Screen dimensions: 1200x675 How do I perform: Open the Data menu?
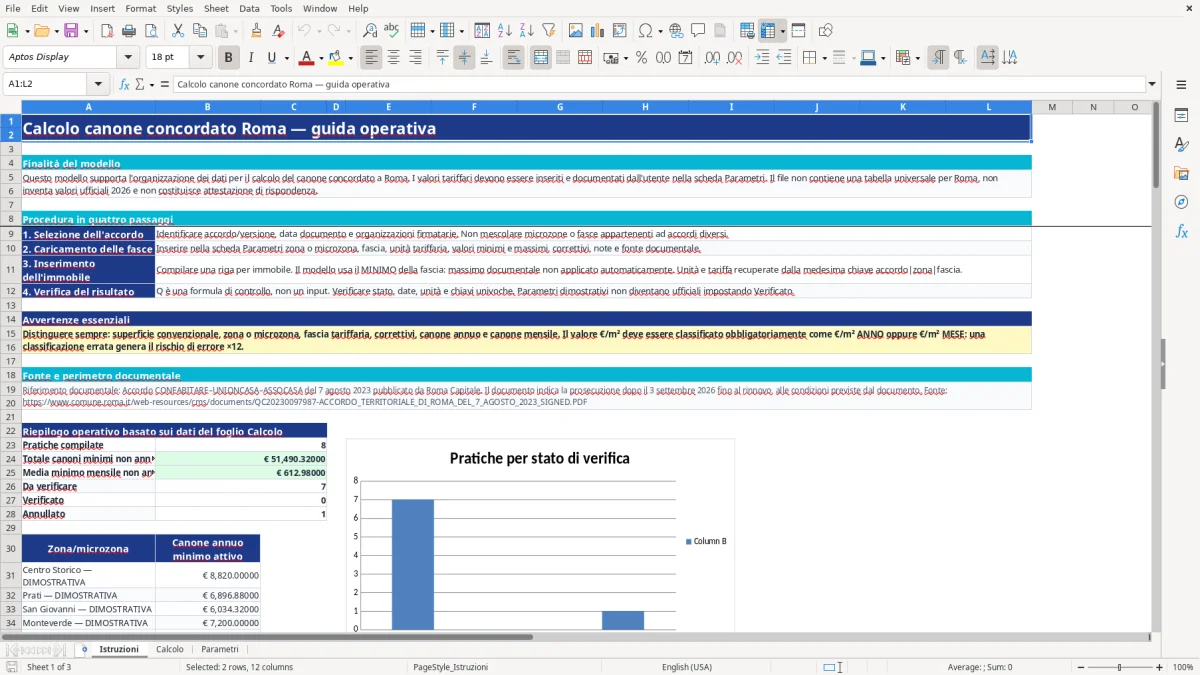[x=249, y=8]
